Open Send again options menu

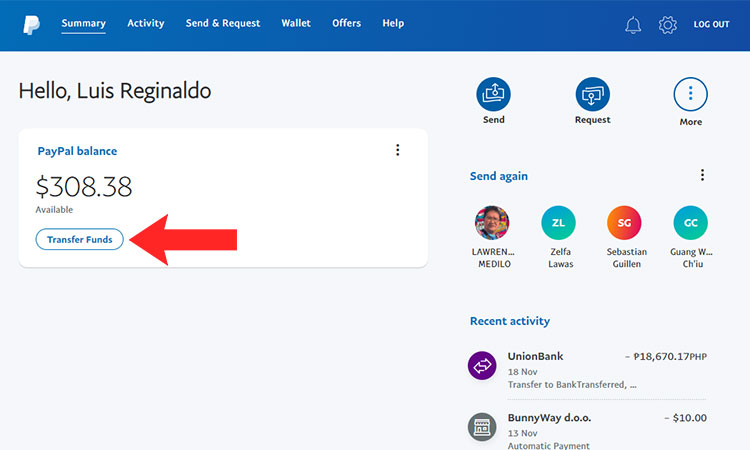pyautogui.click(x=702, y=175)
